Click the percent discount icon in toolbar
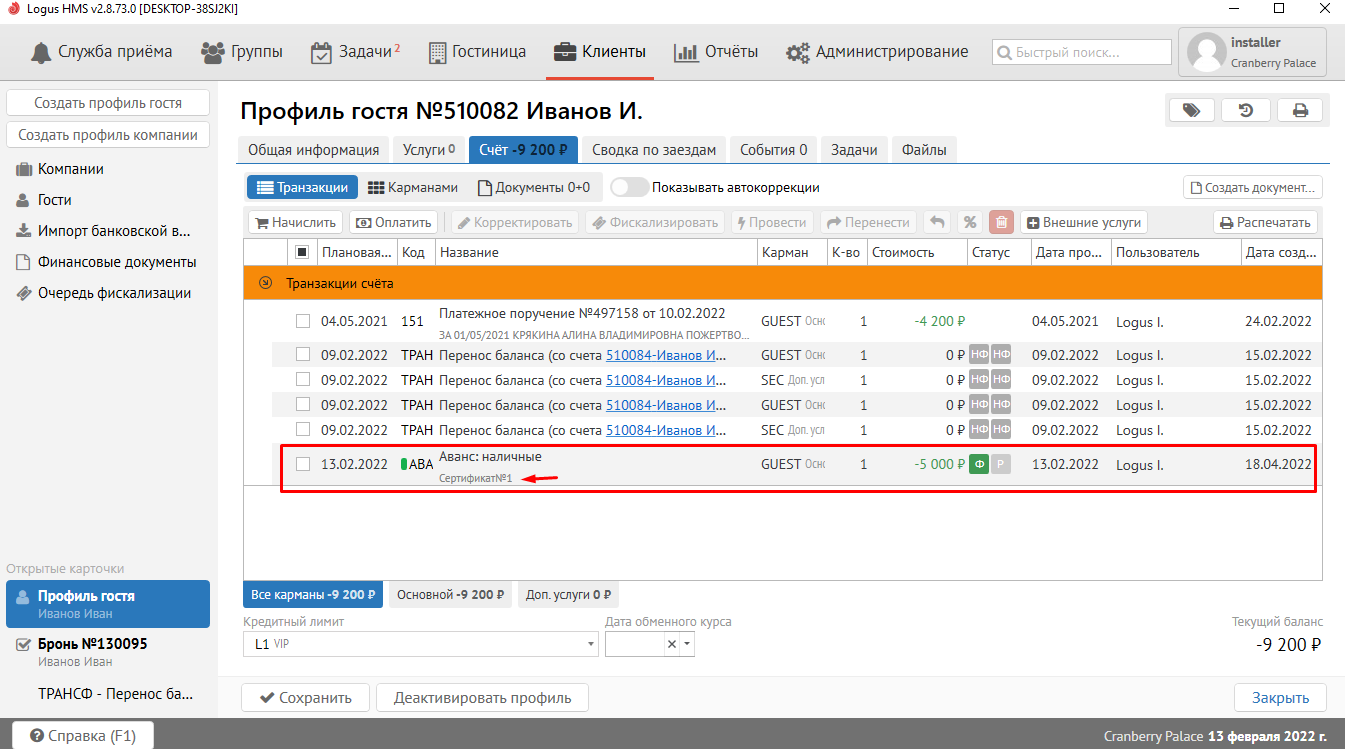The width and height of the screenshot is (1345, 749). tap(969, 222)
